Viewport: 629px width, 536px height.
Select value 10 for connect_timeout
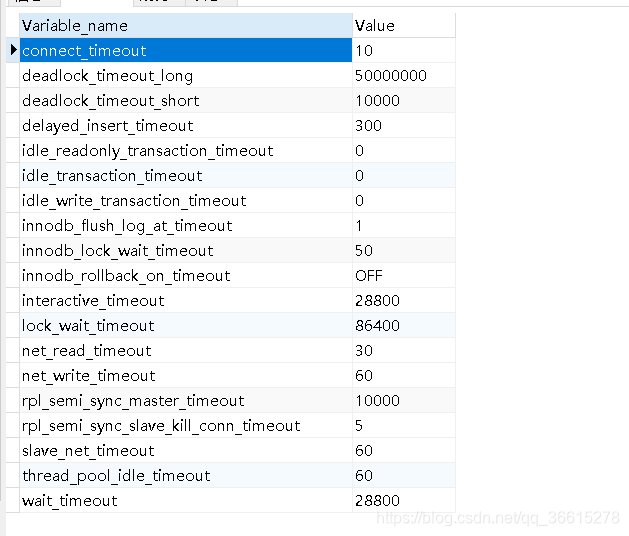click(x=404, y=51)
